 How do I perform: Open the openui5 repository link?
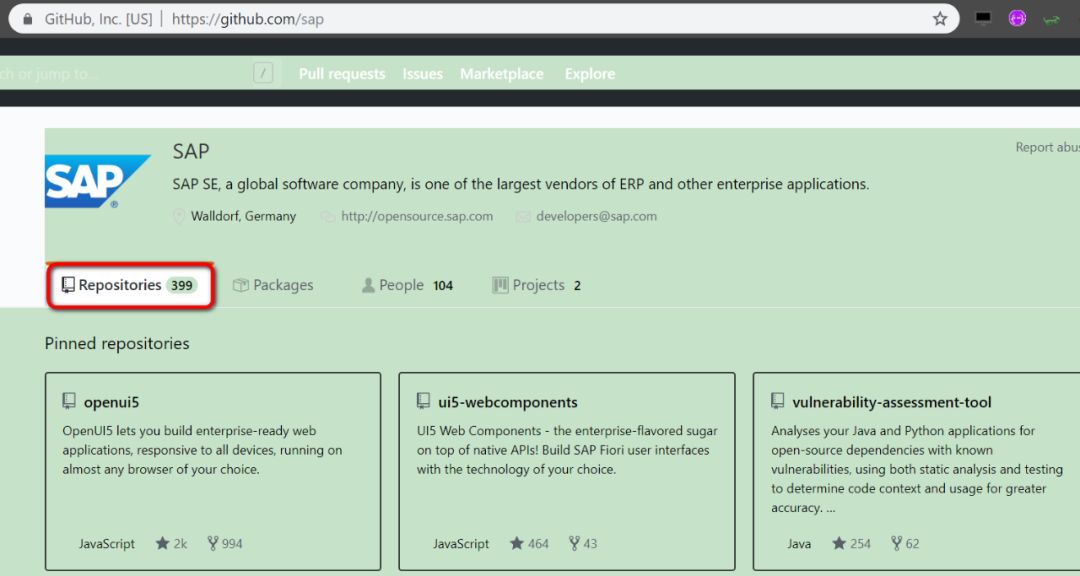pos(111,403)
